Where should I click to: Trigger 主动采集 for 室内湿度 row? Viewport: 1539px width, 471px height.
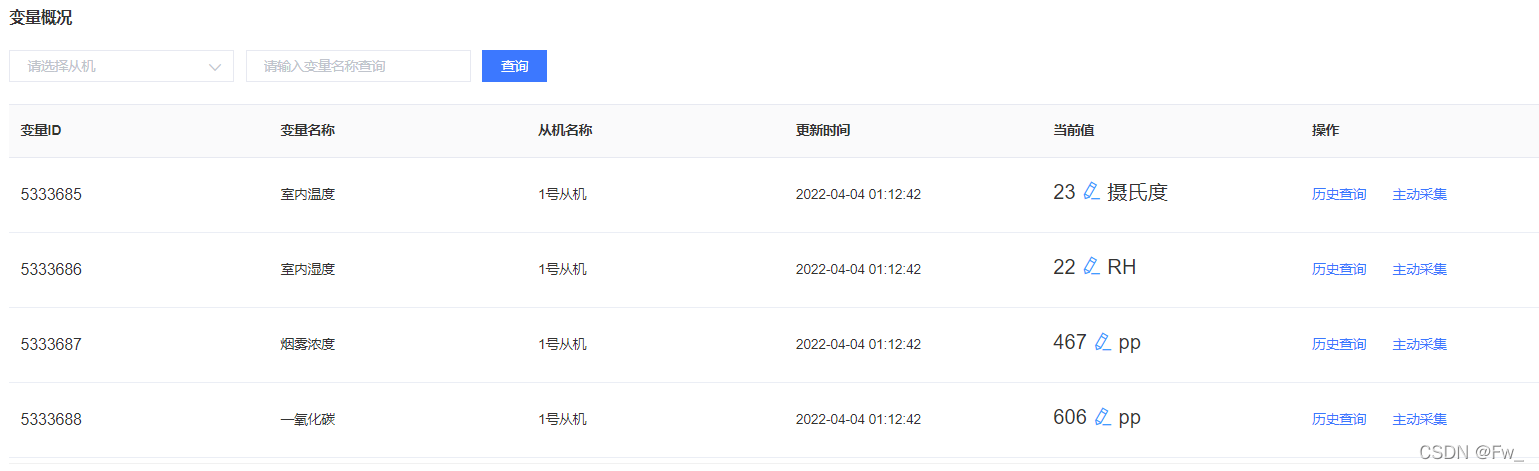pos(1419,269)
